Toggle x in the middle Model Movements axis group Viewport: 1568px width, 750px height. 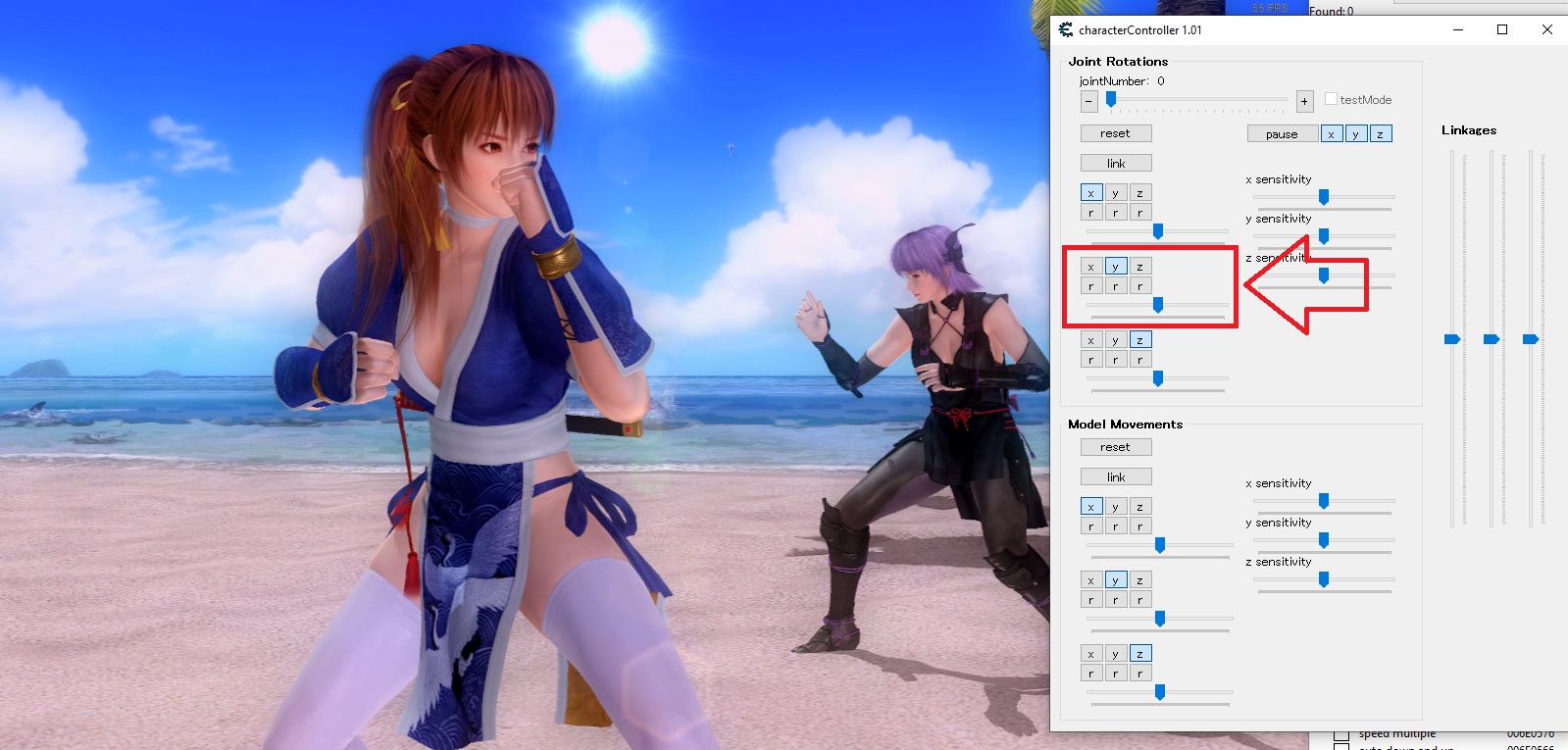click(1090, 580)
